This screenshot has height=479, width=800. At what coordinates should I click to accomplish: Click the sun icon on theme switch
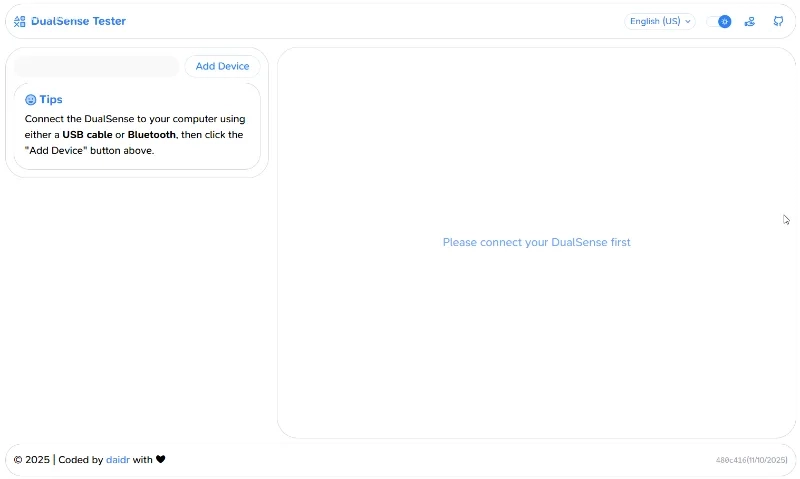[x=724, y=21]
